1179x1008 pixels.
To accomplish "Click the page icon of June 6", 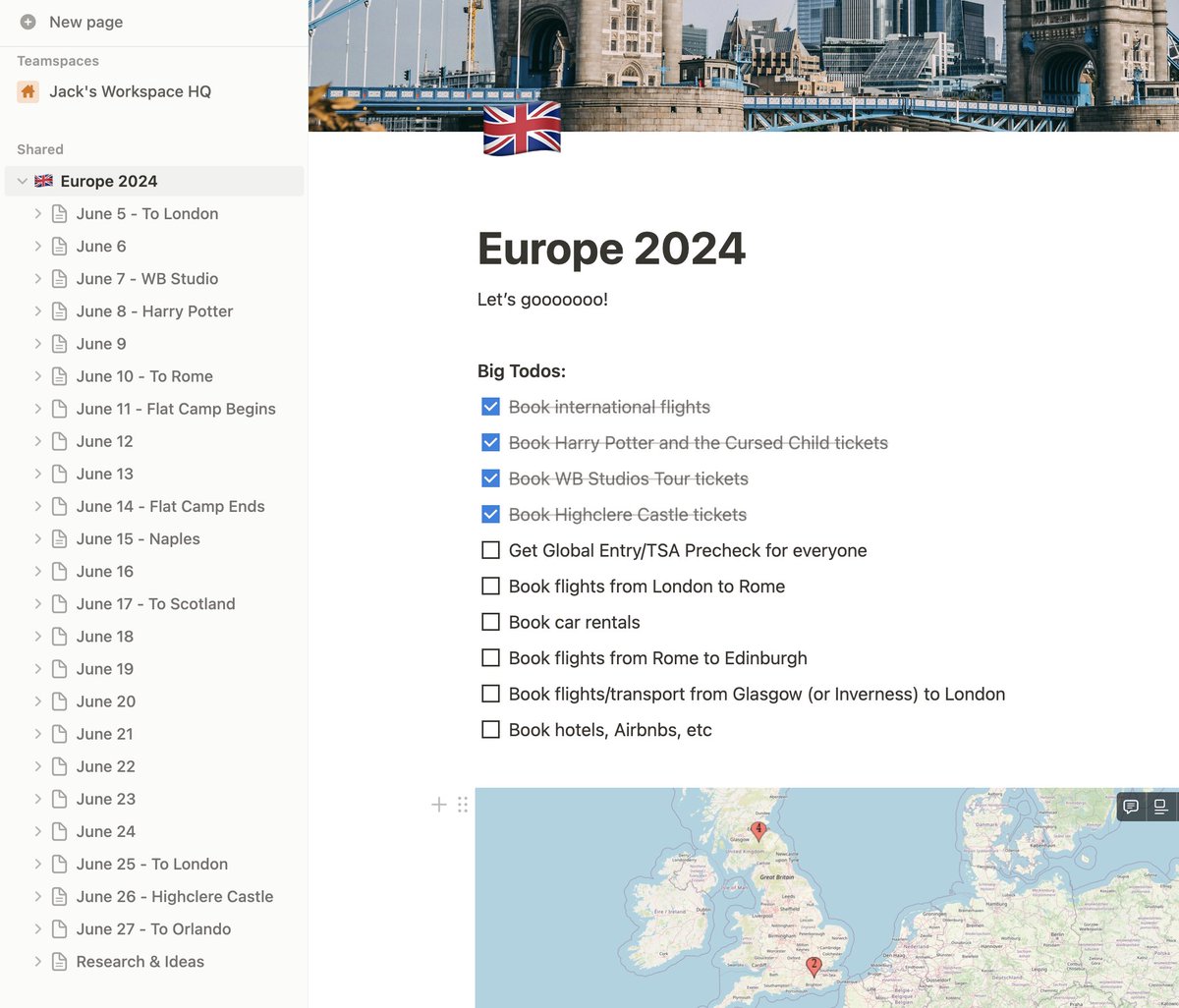I will (60, 247).
